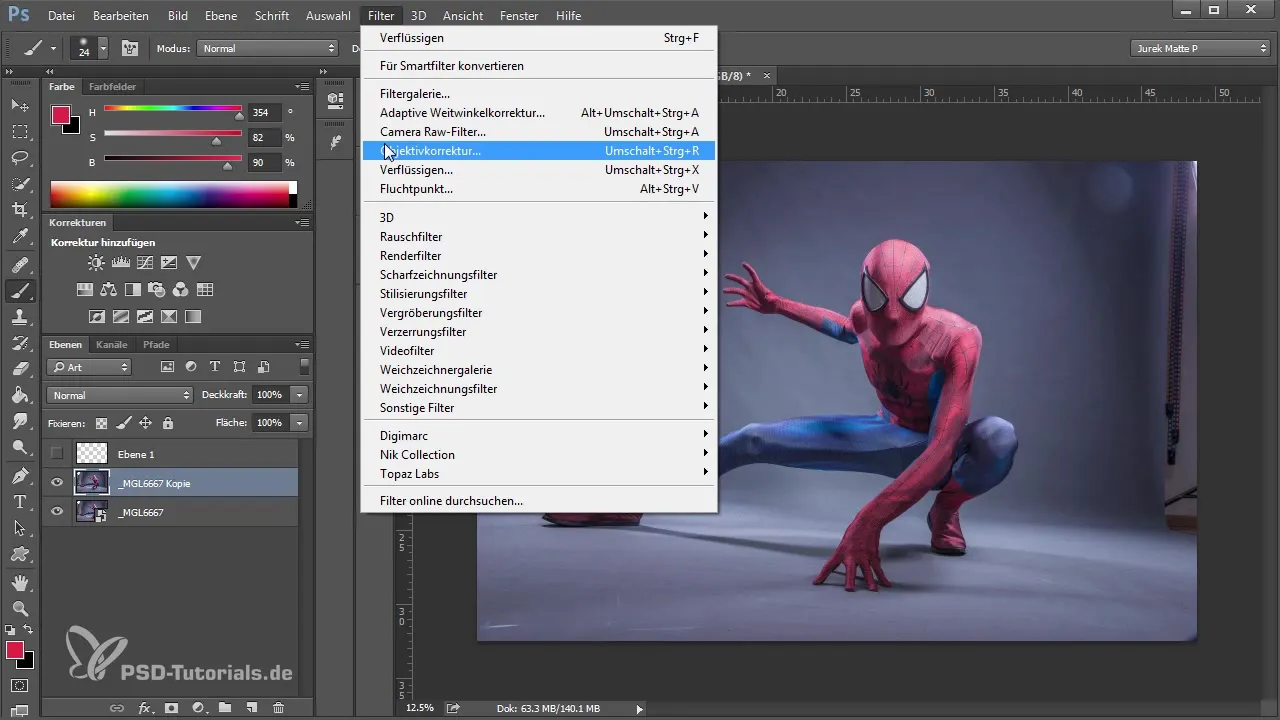
Task: Select the Hand tool
Action: click(x=20, y=582)
